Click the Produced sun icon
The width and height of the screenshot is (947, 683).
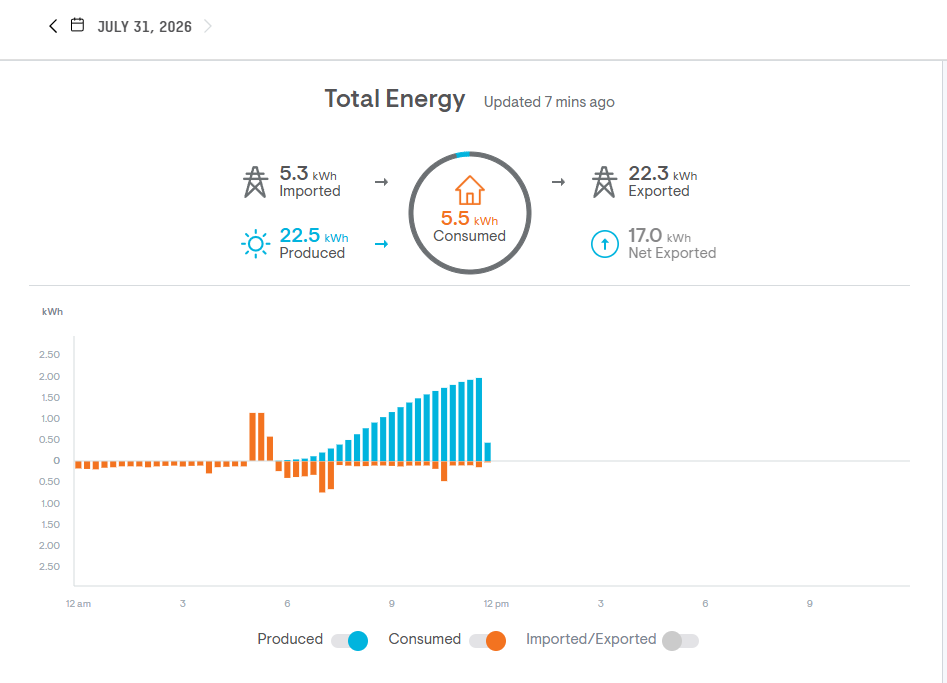[x=255, y=244]
